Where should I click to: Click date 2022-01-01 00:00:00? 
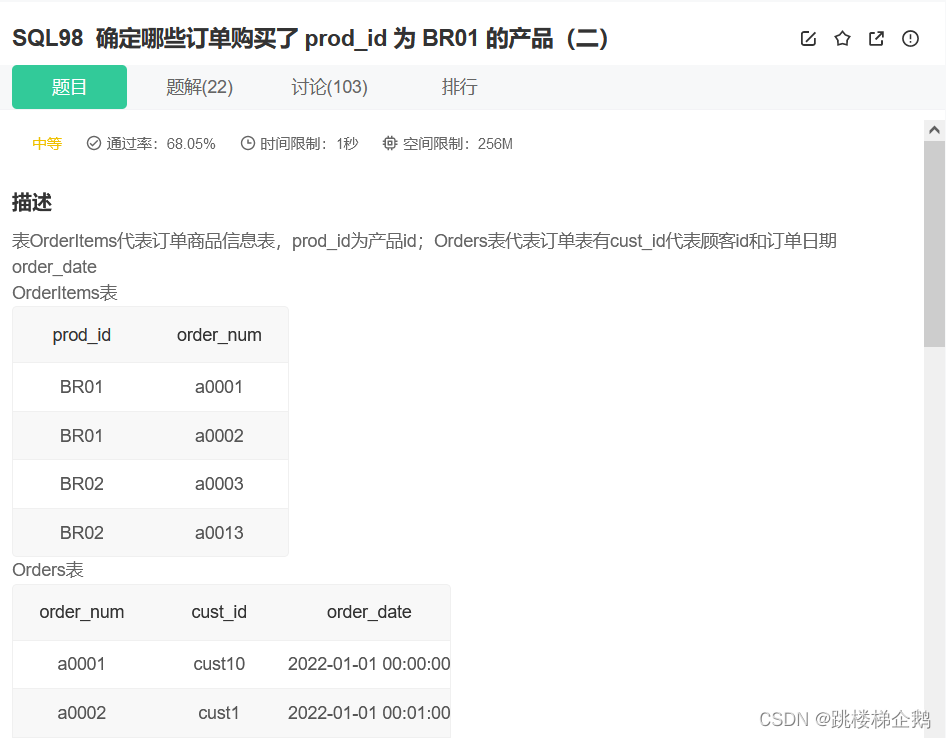tap(369, 664)
